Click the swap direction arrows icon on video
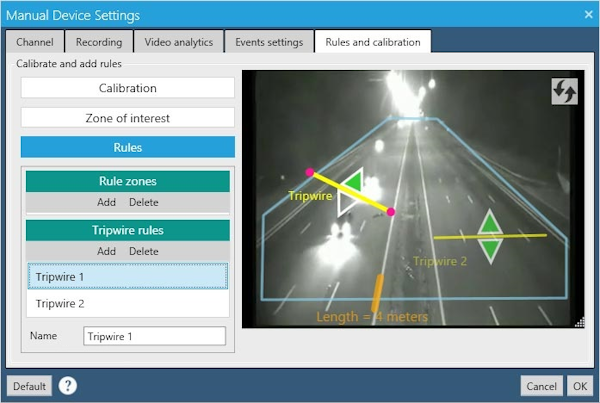The image size is (600, 403). [564, 91]
